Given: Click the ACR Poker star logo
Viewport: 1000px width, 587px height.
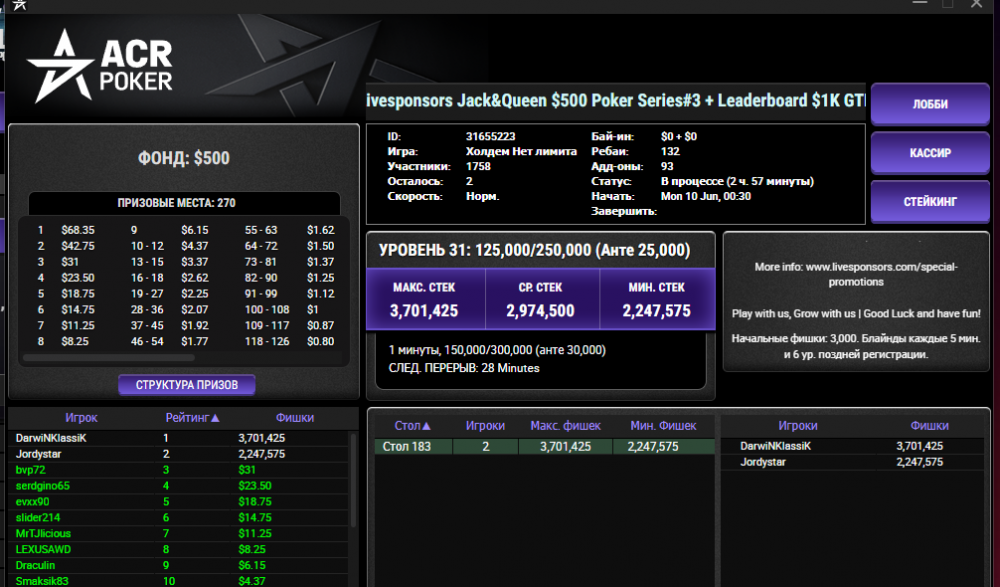Looking at the screenshot, I should coord(60,66).
